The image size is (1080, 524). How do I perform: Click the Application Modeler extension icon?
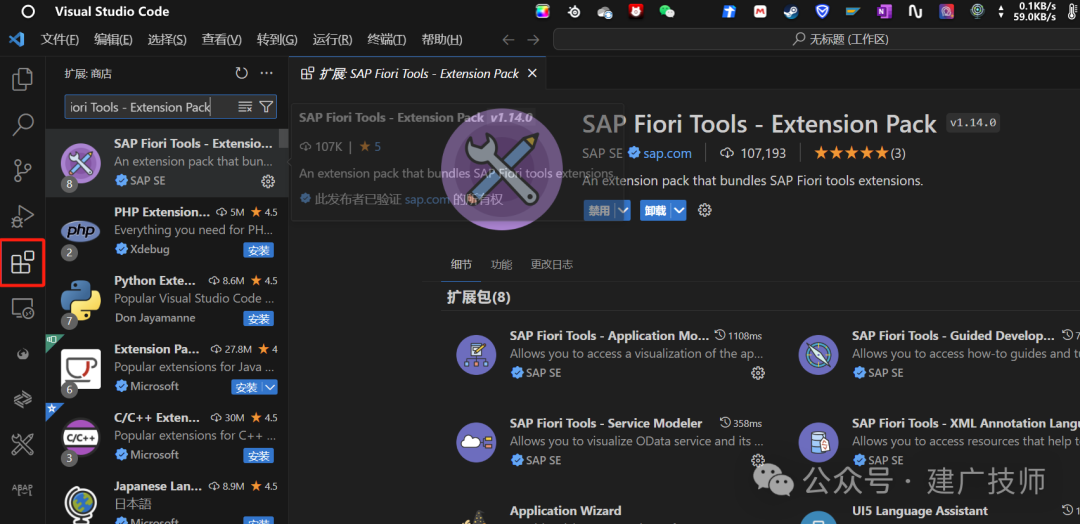pos(477,355)
